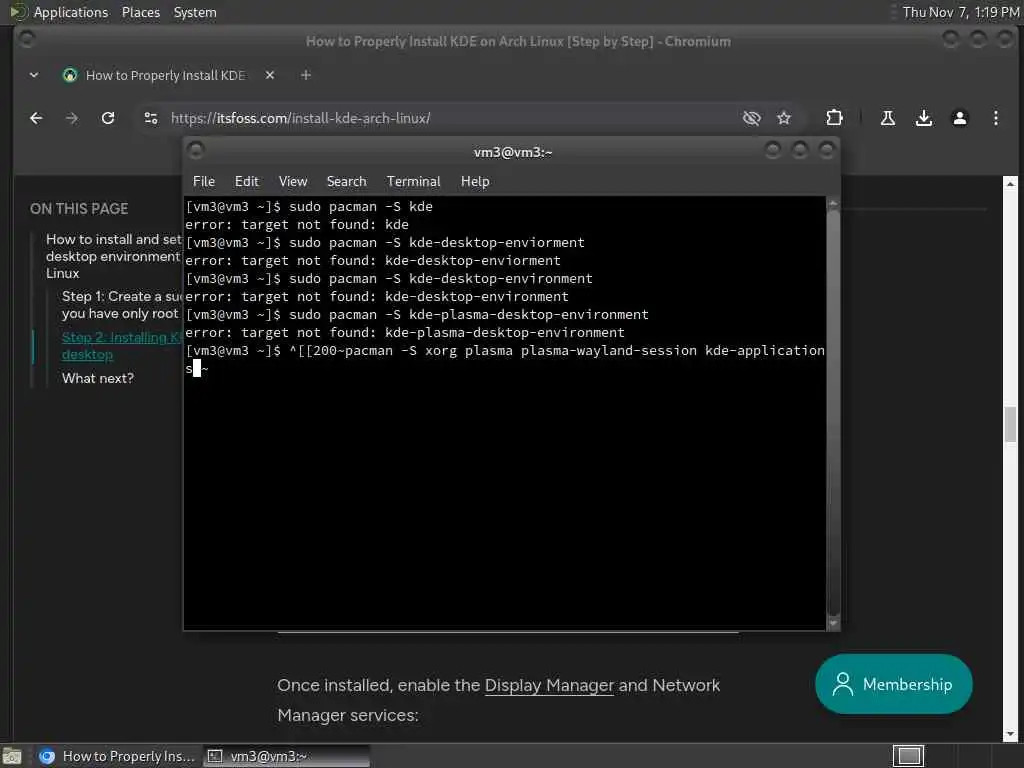The width and height of the screenshot is (1024, 768).
Task: Switch to vm3@vm3 terminal in taskbar
Action: tap(285, 756)
